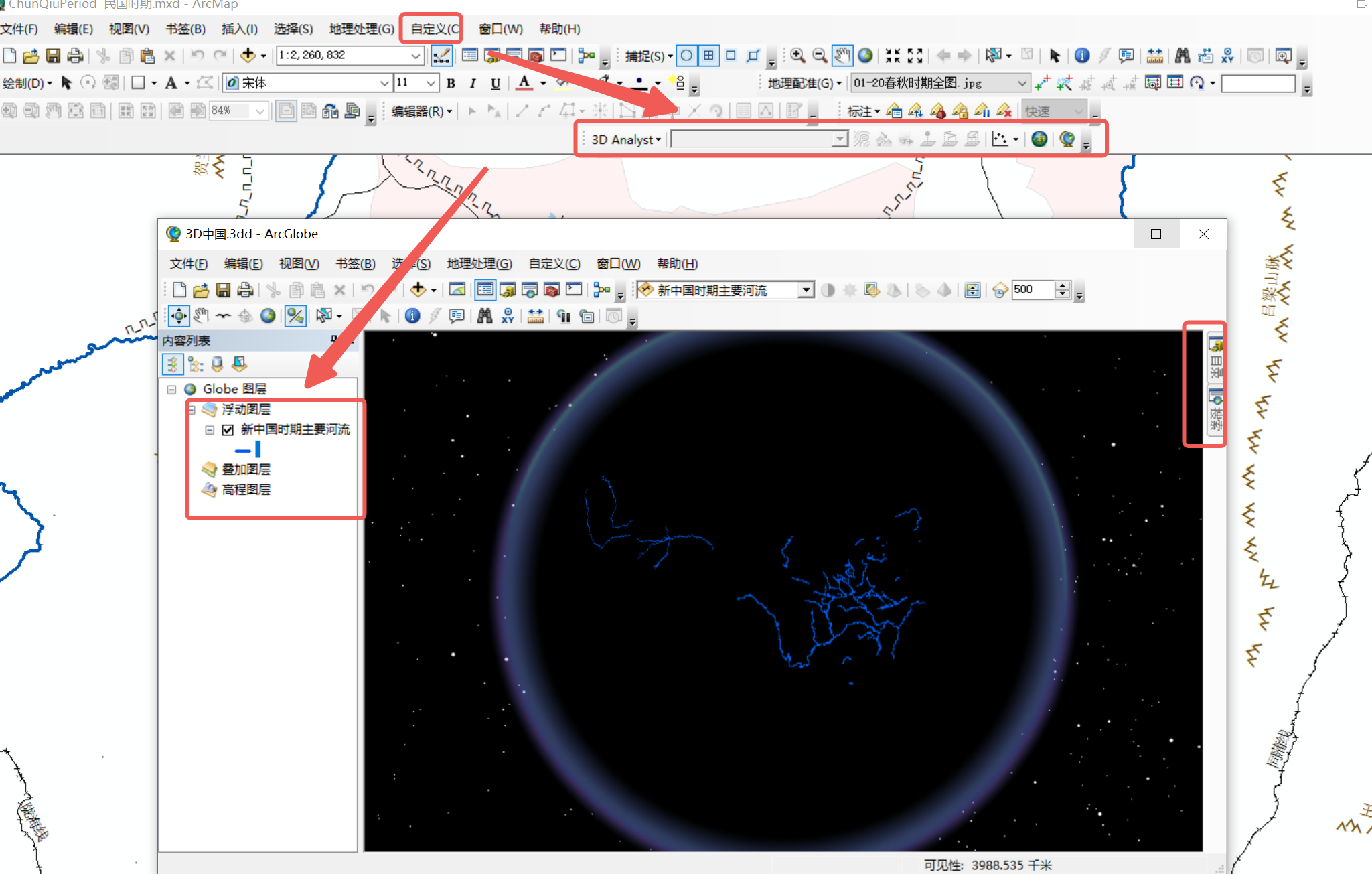Launch ArcScene from 3D Analyst toolbar
The width and height of the screenshot is (1372, 874).
tap(1039, 139)
